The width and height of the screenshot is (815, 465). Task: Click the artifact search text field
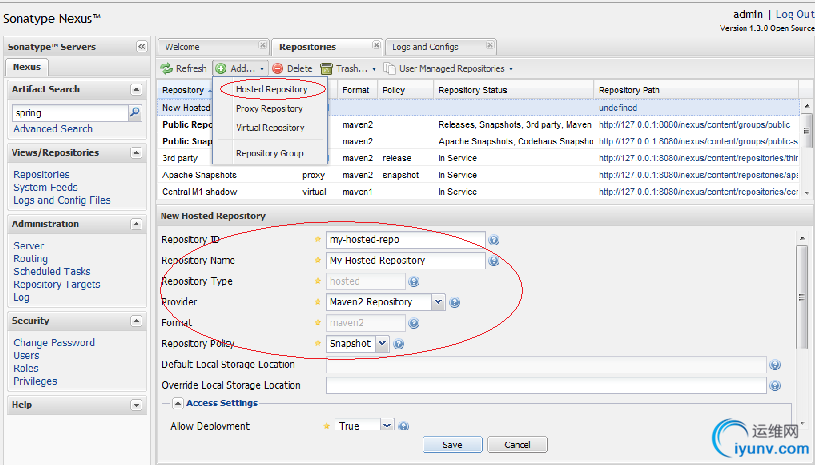click(70, 113)
